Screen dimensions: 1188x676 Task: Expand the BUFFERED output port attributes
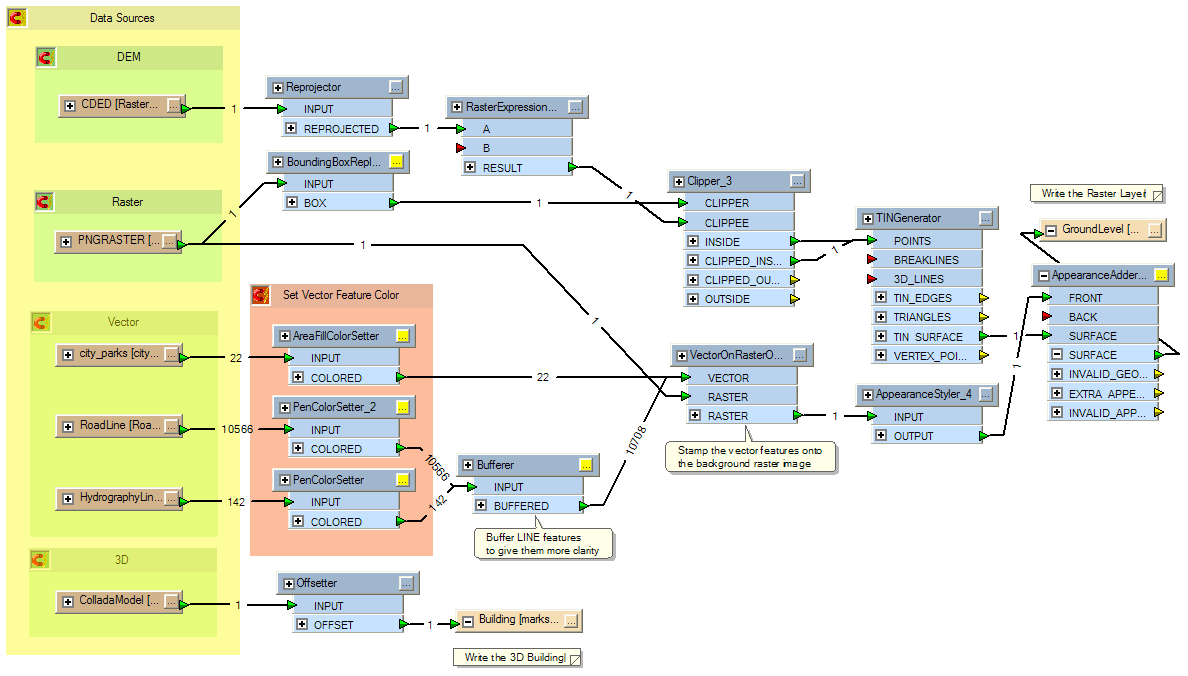tap(481, 505)
